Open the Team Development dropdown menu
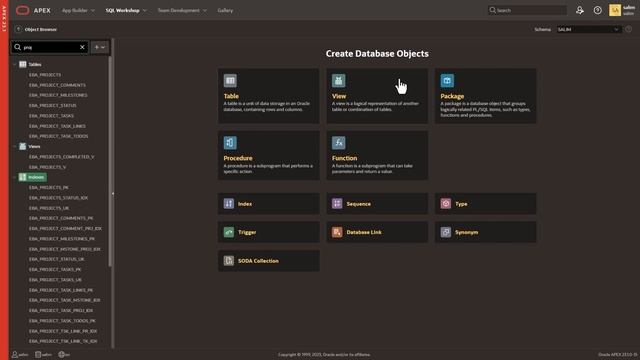Viewport: 640px width, 360px height. (182, 10)
